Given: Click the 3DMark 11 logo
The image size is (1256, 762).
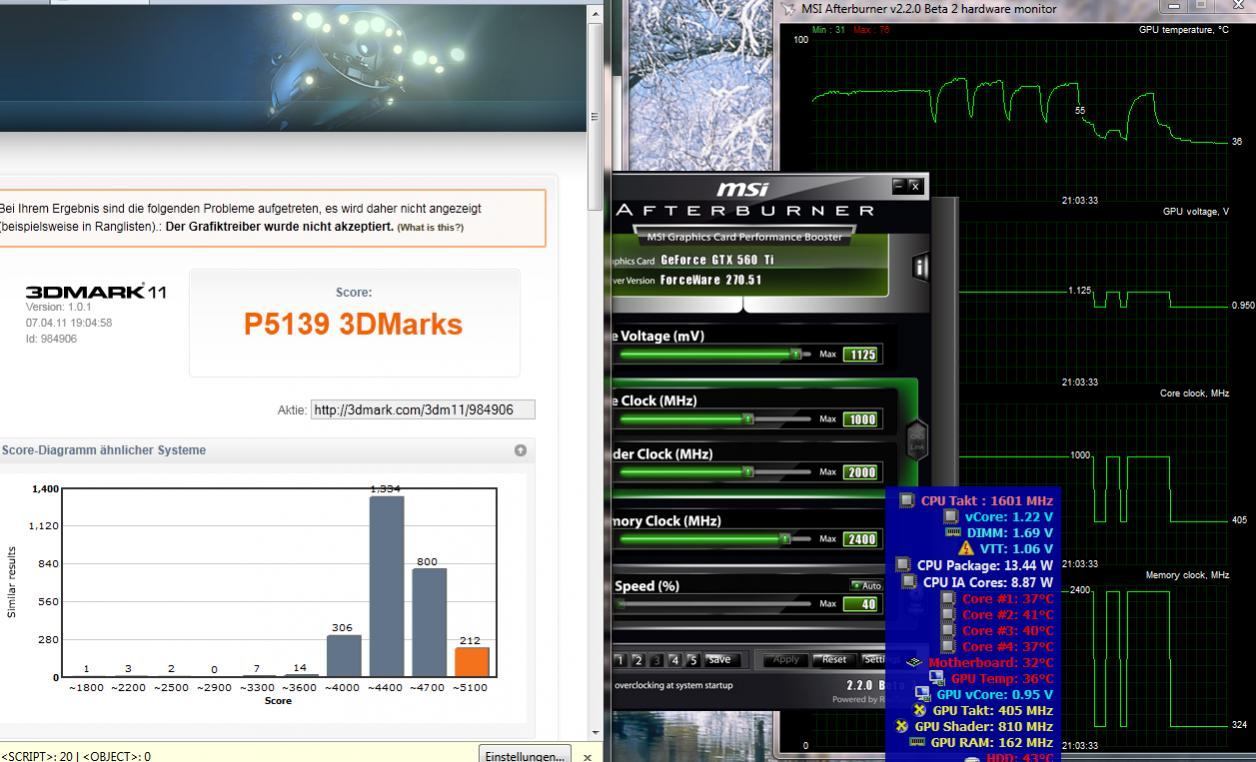Looking at the screenshot, I should (x=96, y=292).
